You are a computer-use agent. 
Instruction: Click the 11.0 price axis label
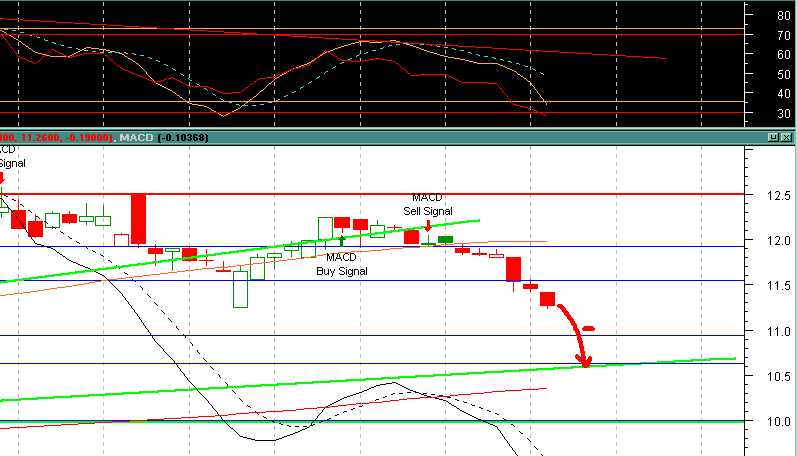(x=779, y=332)
